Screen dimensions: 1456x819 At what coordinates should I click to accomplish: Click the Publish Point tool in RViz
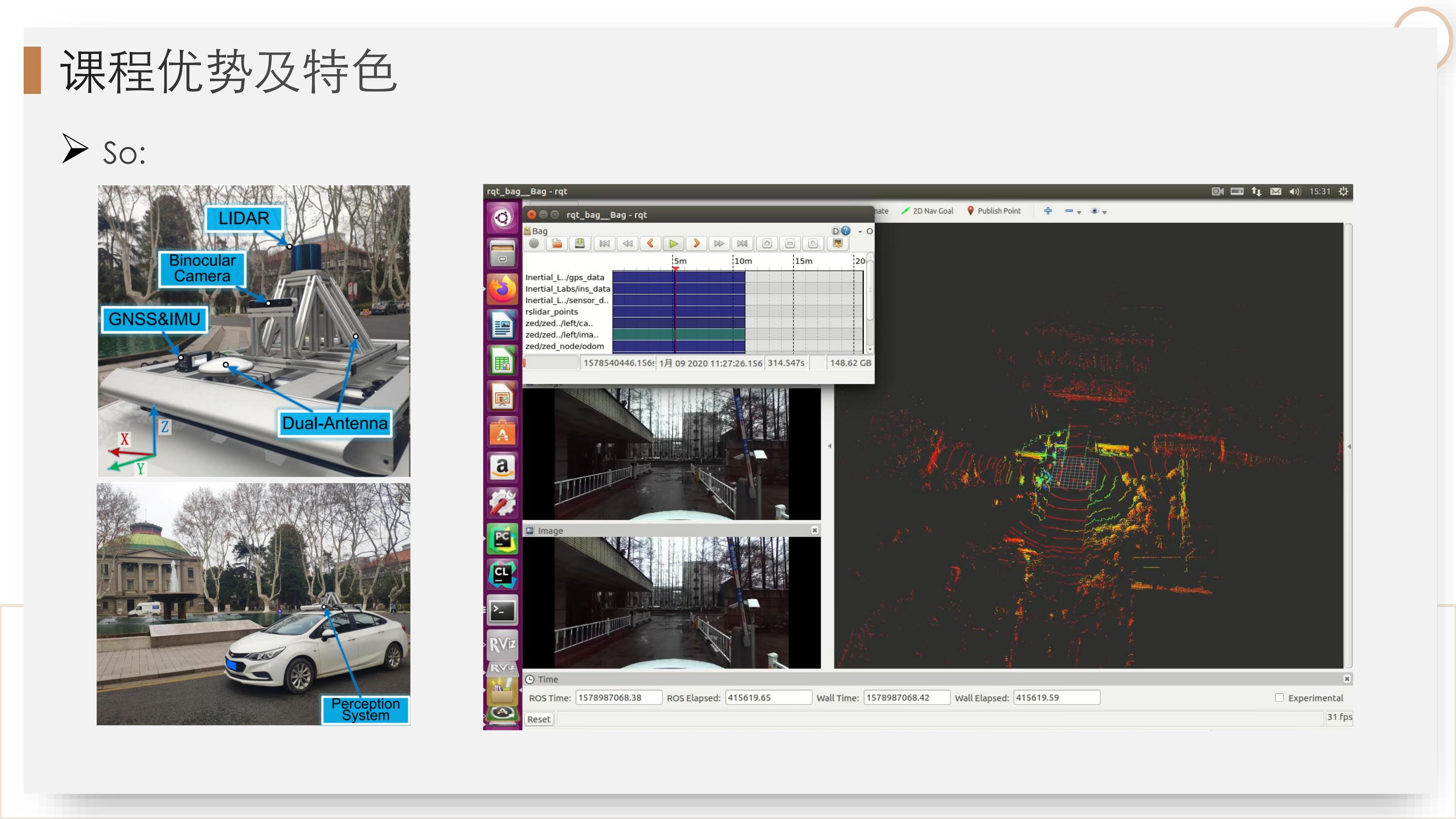[994, 211]
